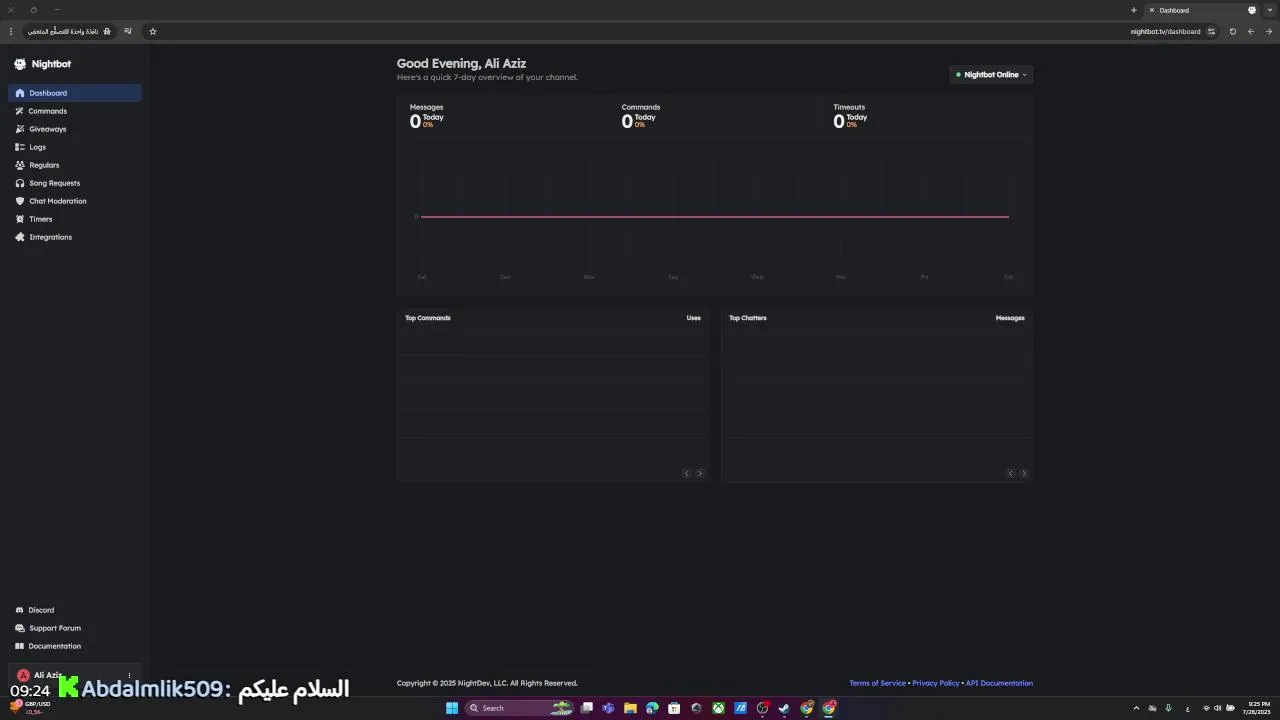Open Microsoft Edge from the taskbar

pos(652,708)
